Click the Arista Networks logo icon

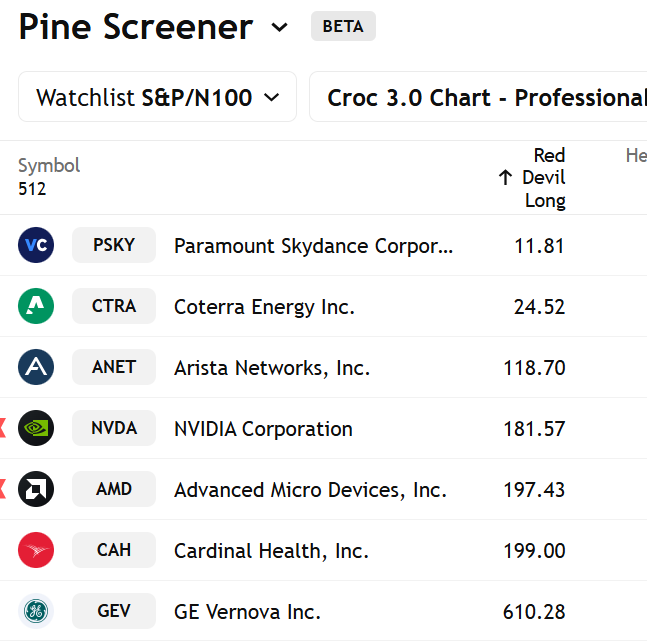pos(36,367)
